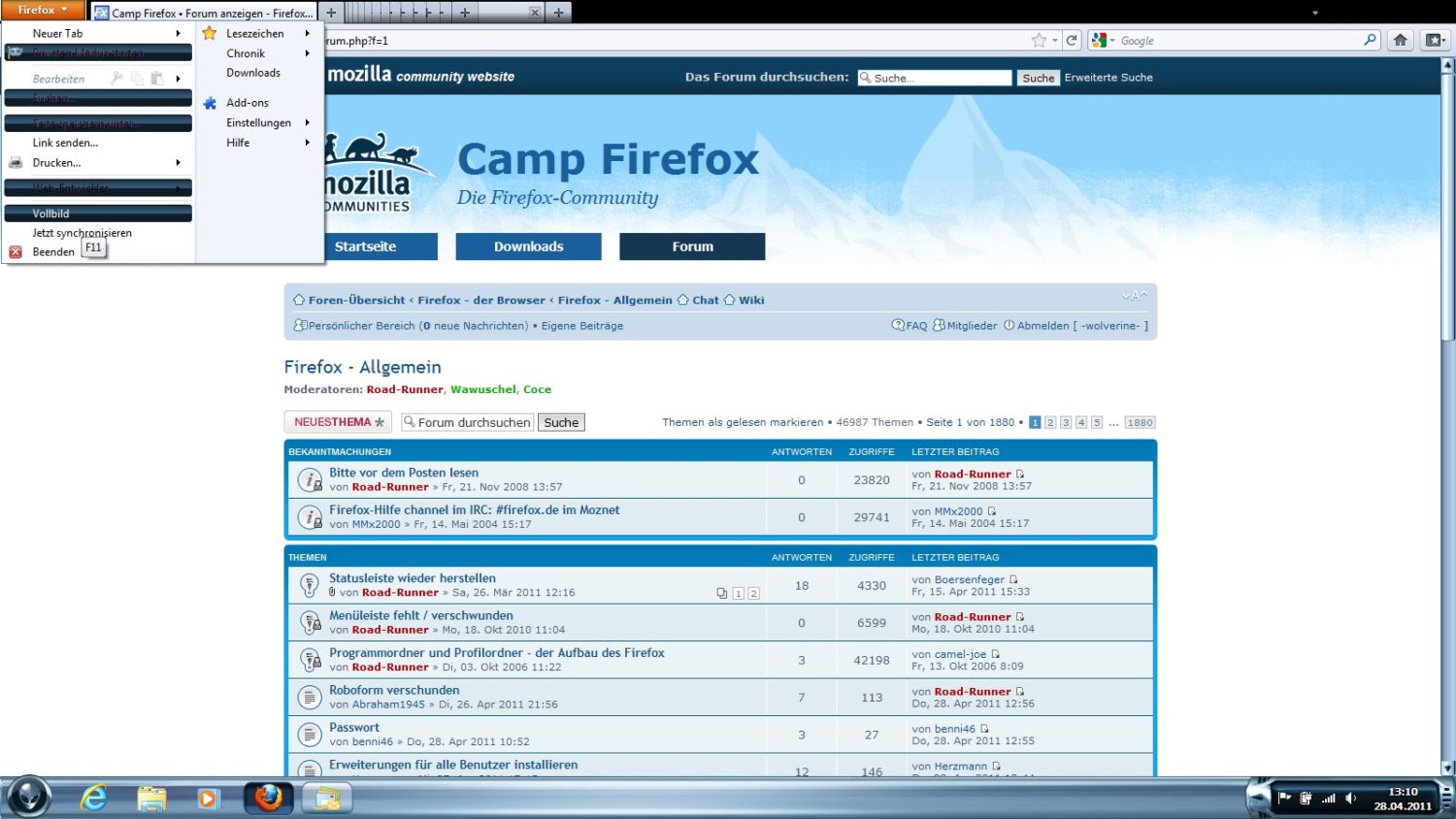Click the scissors cut icon in Bearbeiten row
This screenshot has height=819, width=1456.
tap(117, 78)
